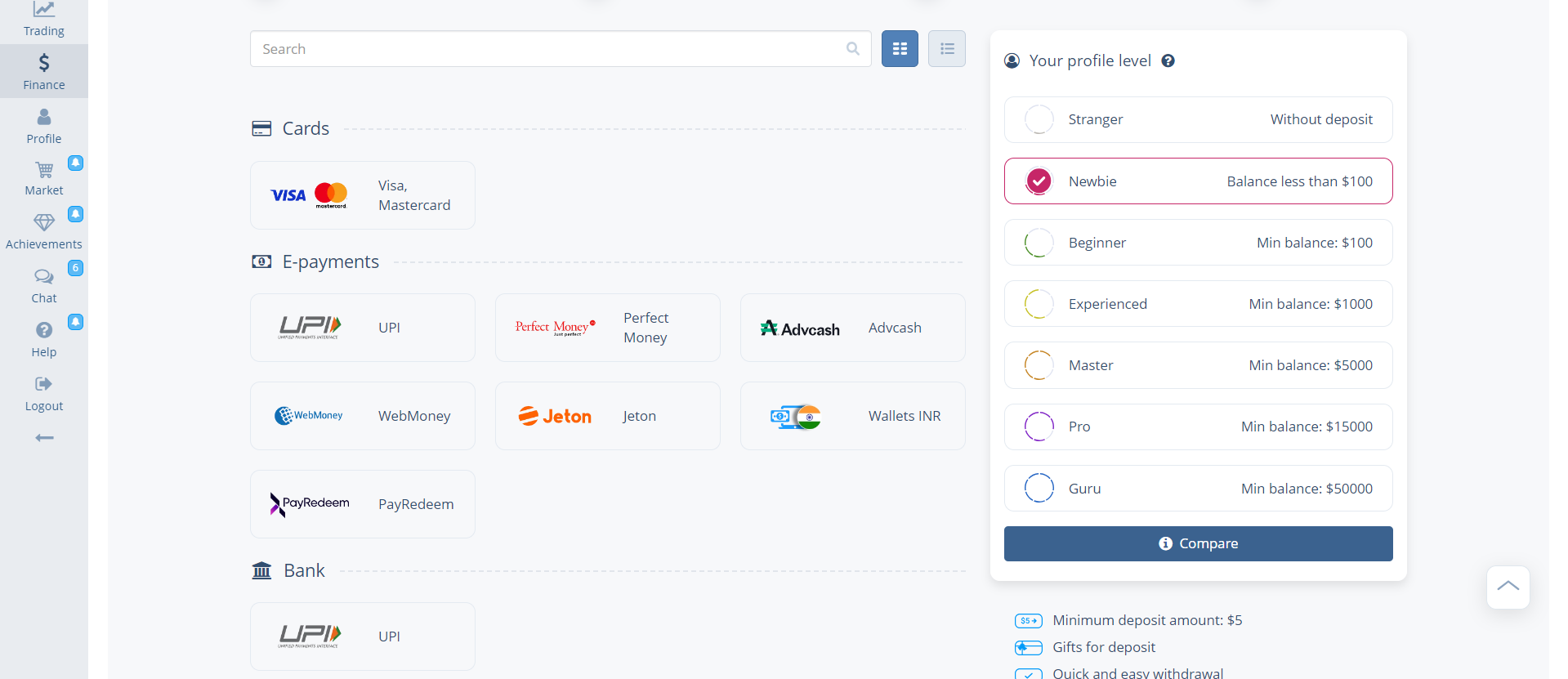Collapse the sidebar with left arrow
Screen dimensions: 1568x679
44,438
